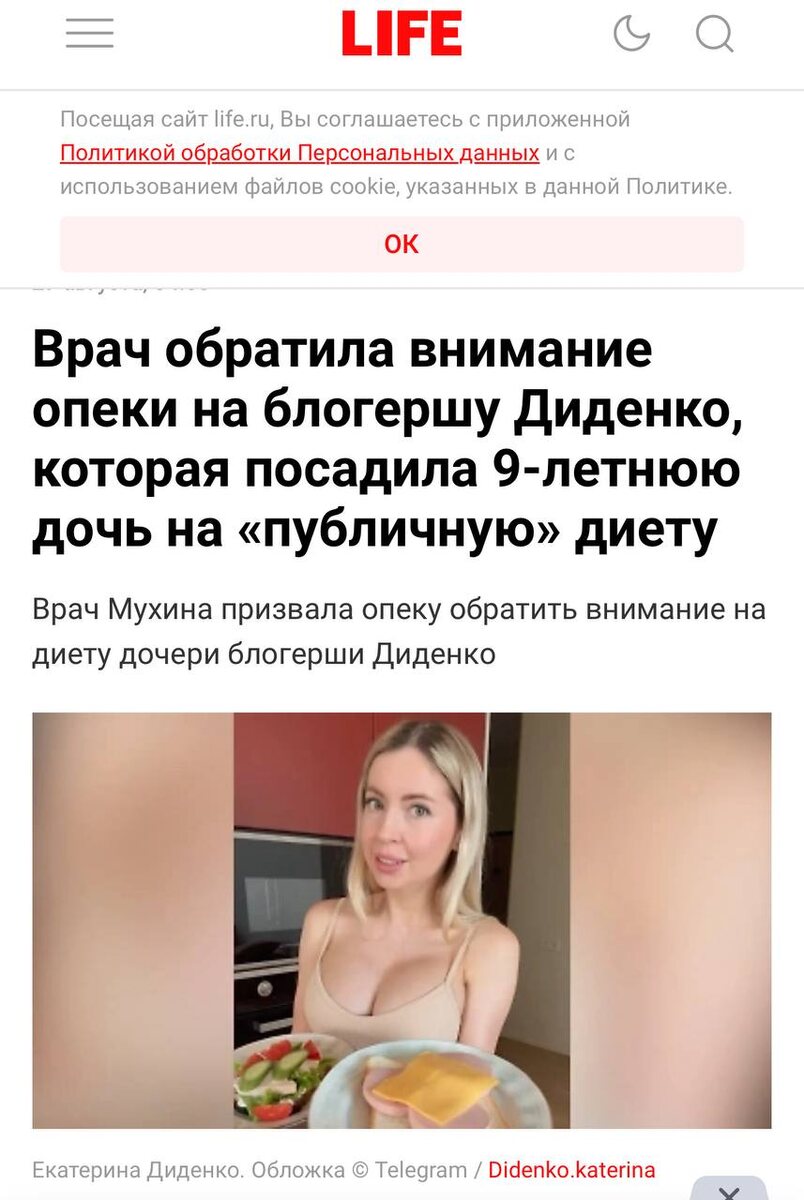The width and height of the screenshot is (804, 1200).
Task: Click the blurred left side of photo
Action: [133, 920]
